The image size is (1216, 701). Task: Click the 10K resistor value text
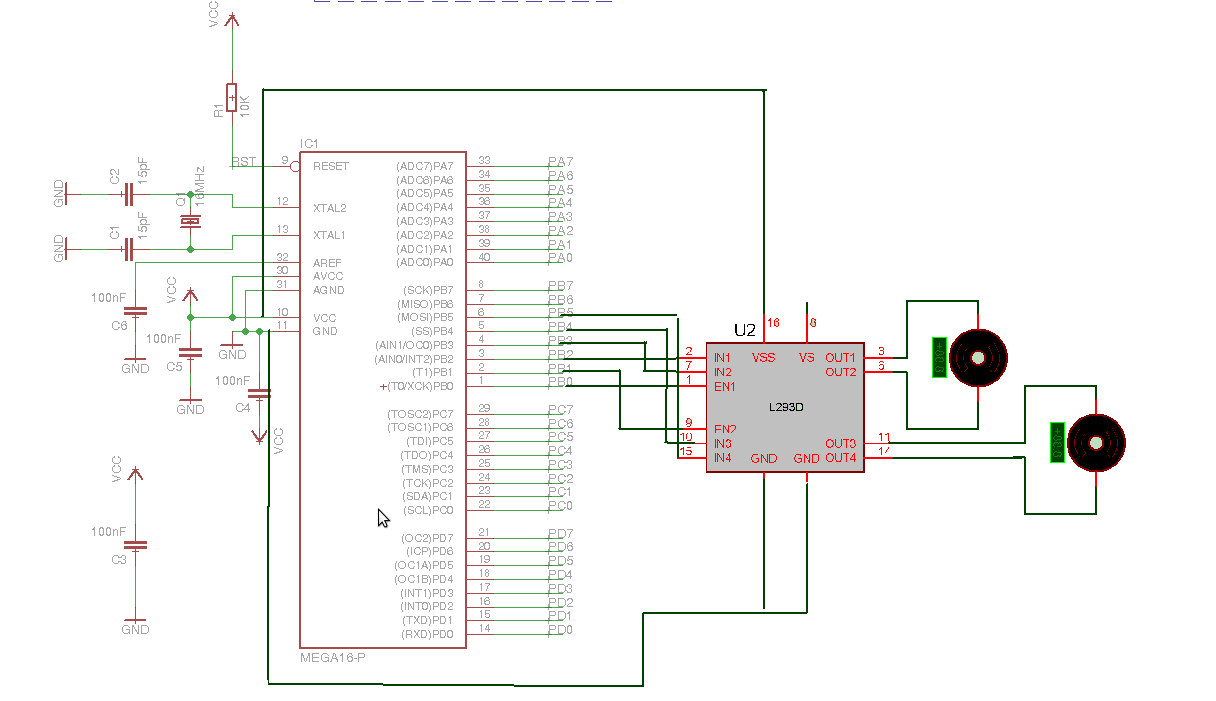coord(246,106)
